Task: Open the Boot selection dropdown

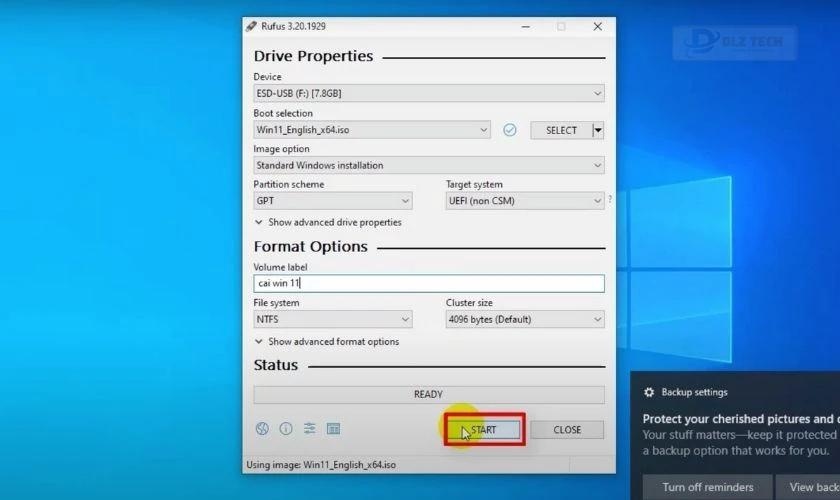Action: (372, 130)
